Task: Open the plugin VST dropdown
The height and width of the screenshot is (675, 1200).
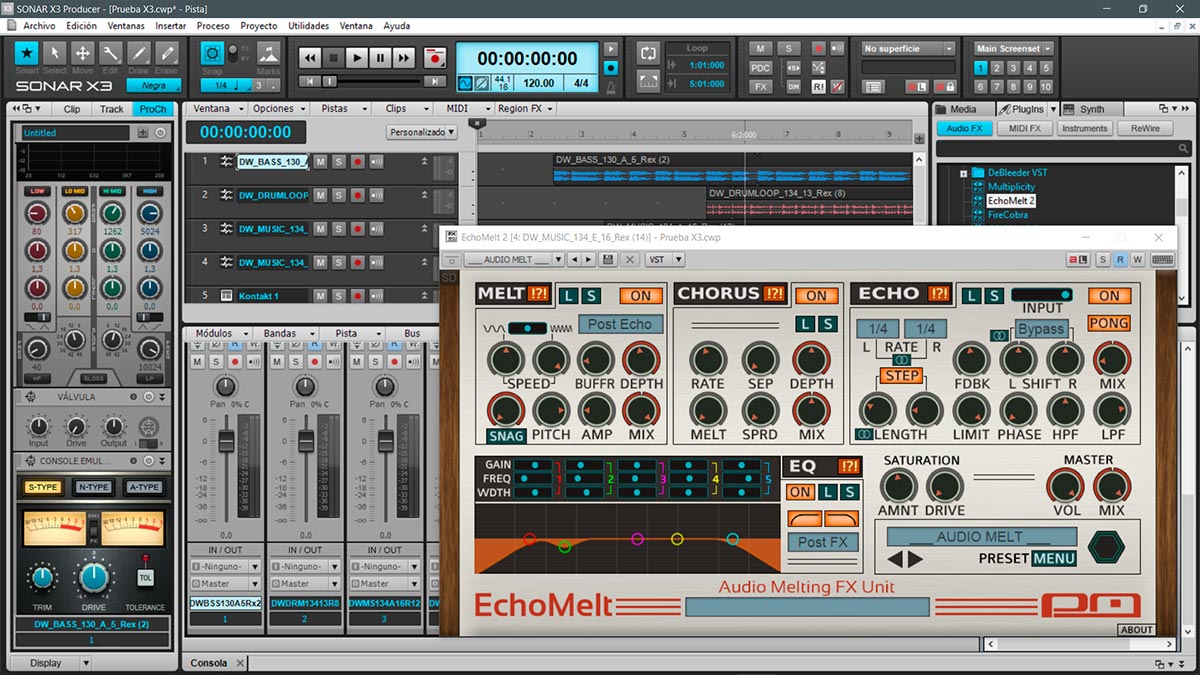Action: click(664, 260)
